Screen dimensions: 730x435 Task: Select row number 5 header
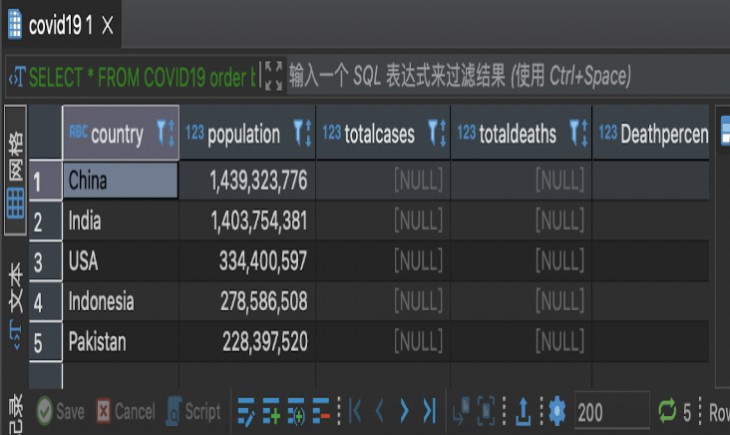point(45,342)
